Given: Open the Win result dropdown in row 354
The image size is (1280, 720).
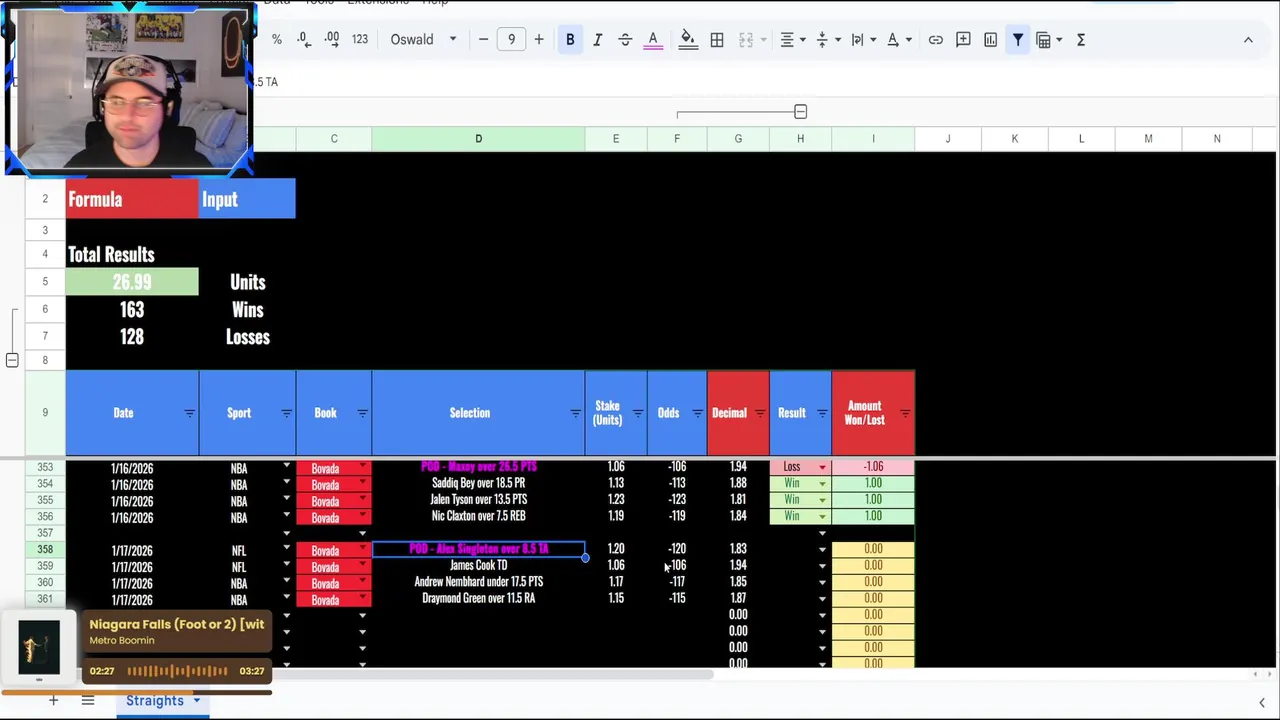Looking at the screenshot, I should click(822, 483).
